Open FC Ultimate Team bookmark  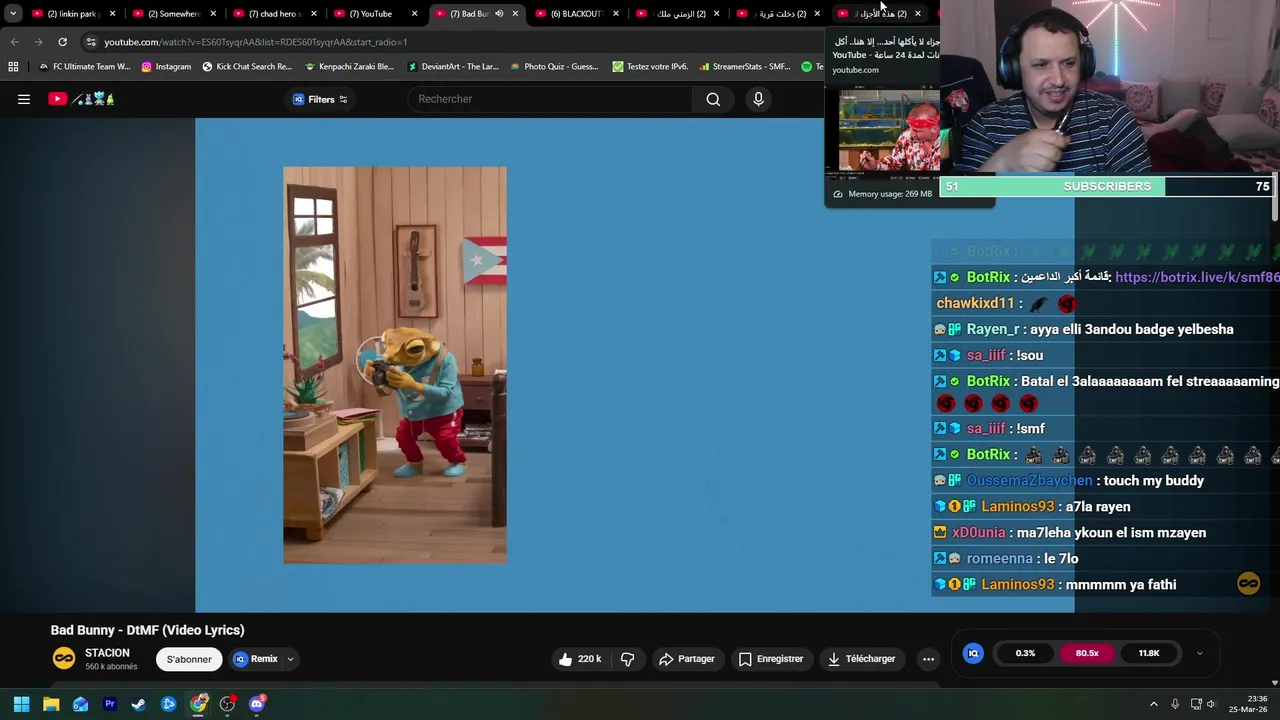(84, 67)
